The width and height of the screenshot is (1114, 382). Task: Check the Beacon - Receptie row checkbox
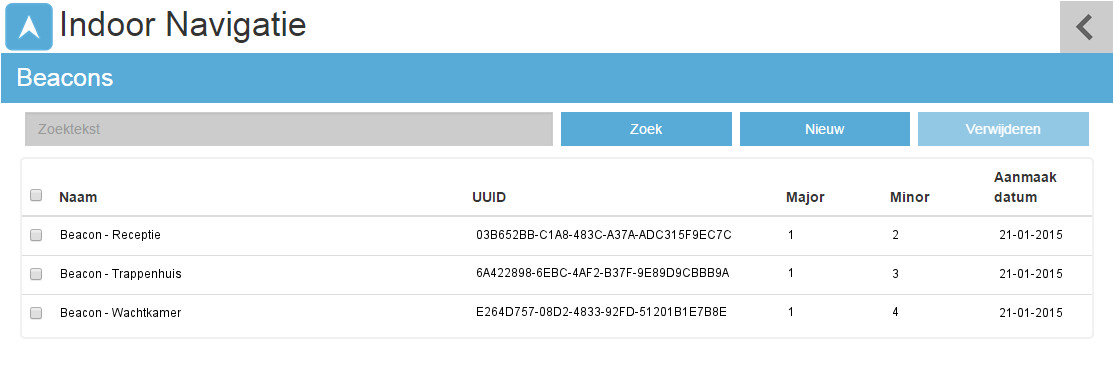(36, 235)
